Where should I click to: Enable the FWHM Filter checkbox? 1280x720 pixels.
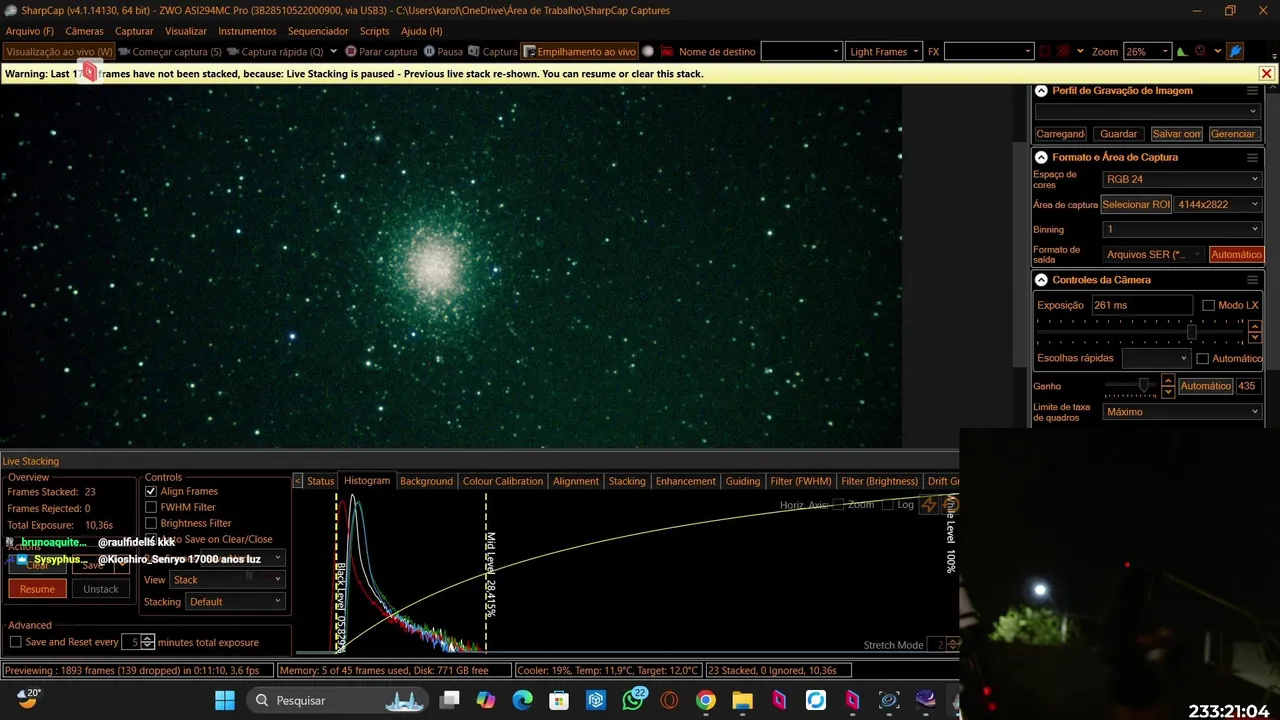(151, 508)
